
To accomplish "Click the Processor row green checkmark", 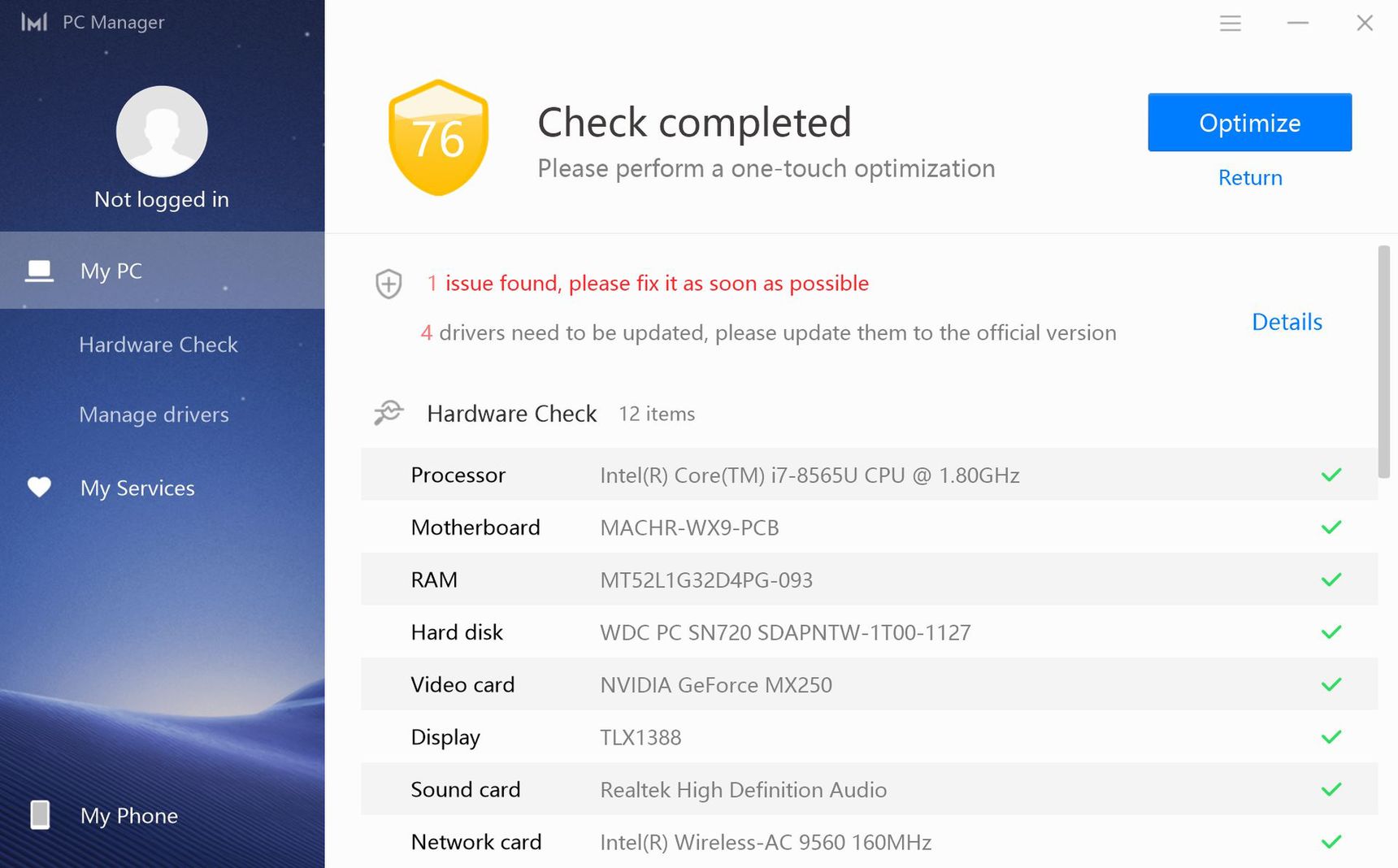I will (x=1331, y=475).
